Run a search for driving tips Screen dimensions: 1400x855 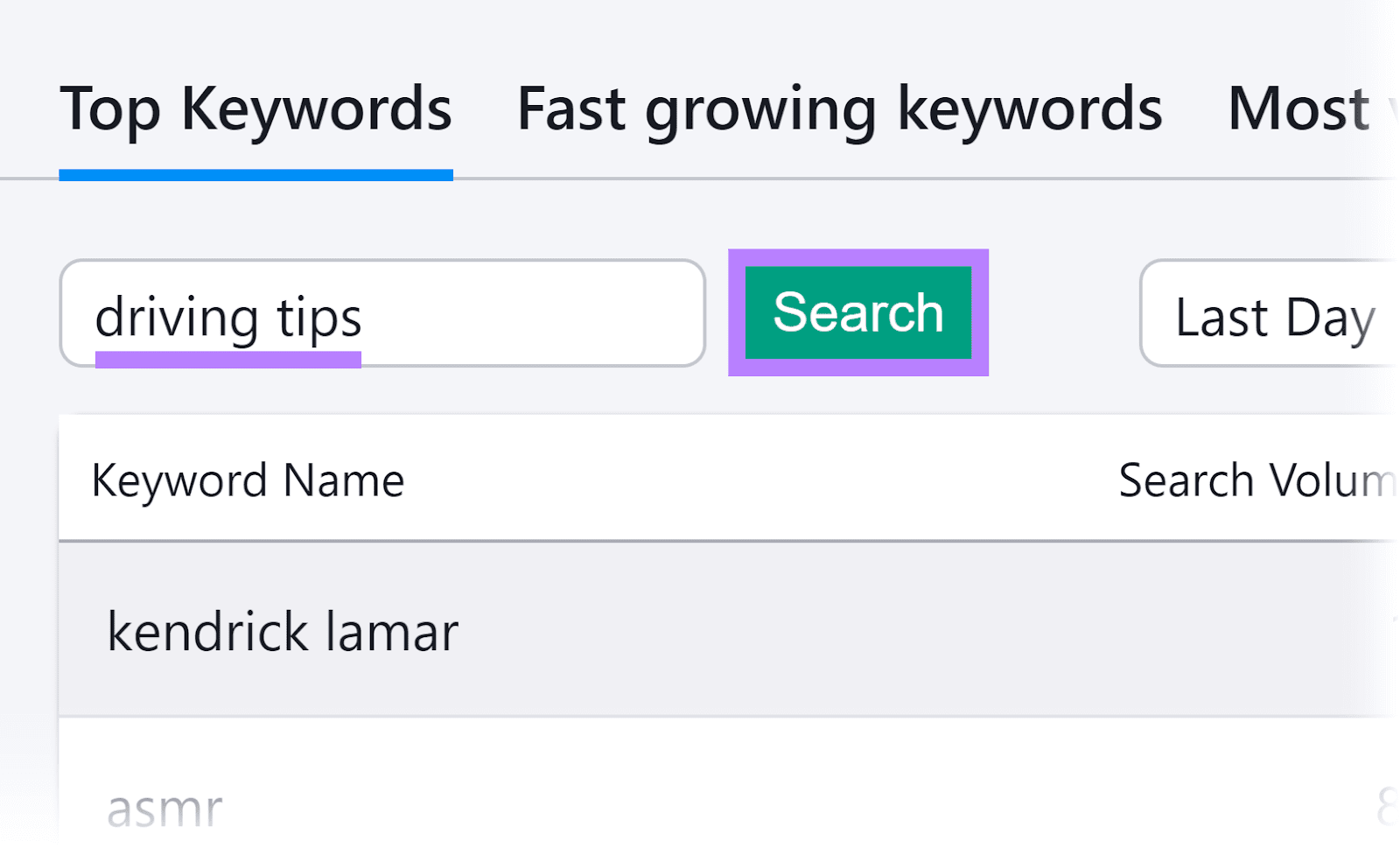(857, 312)
